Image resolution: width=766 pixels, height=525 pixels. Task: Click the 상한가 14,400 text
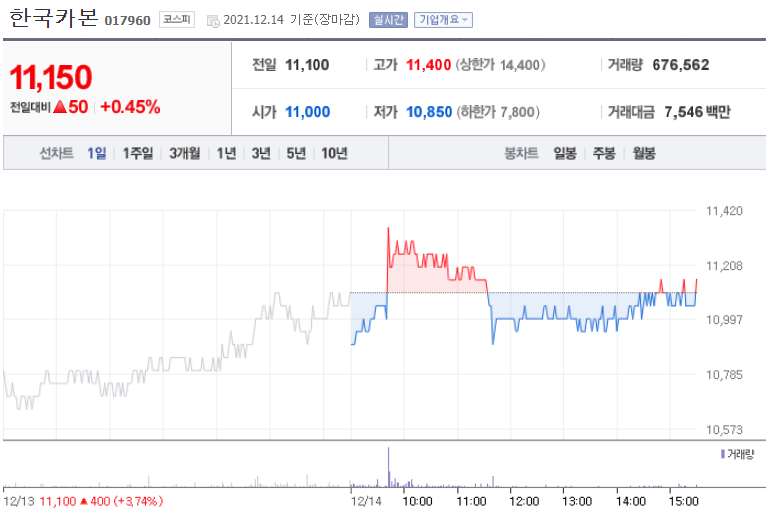pos(500,64)
